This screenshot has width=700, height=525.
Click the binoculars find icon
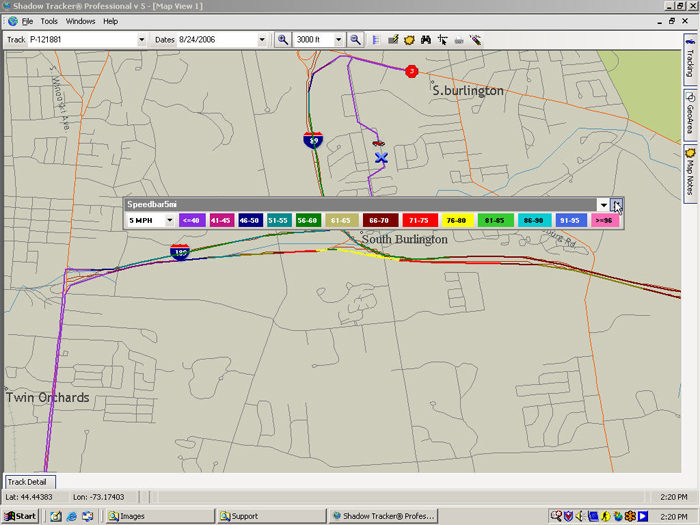coord(426,40)
